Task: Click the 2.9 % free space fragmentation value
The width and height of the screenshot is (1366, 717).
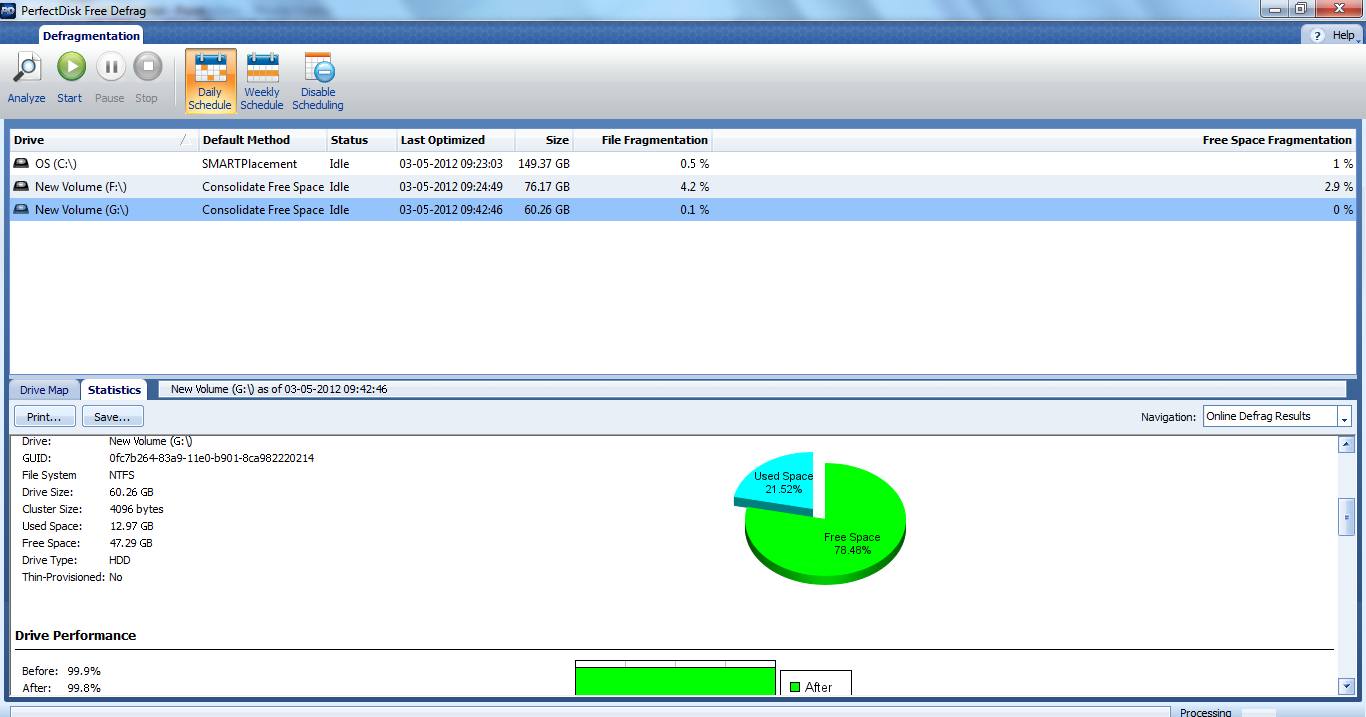Action: pos(1338,187)
